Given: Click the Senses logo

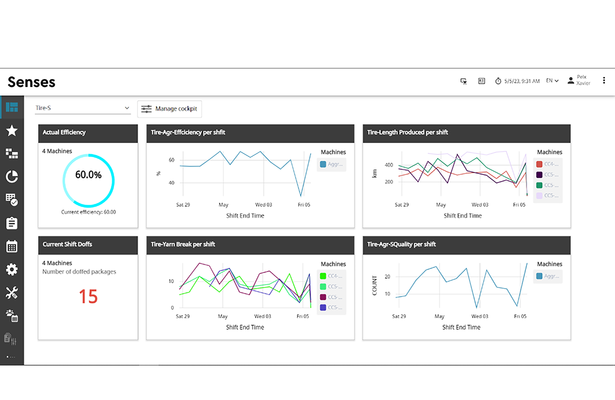Looking at the screenshot, I should (31, 80).
